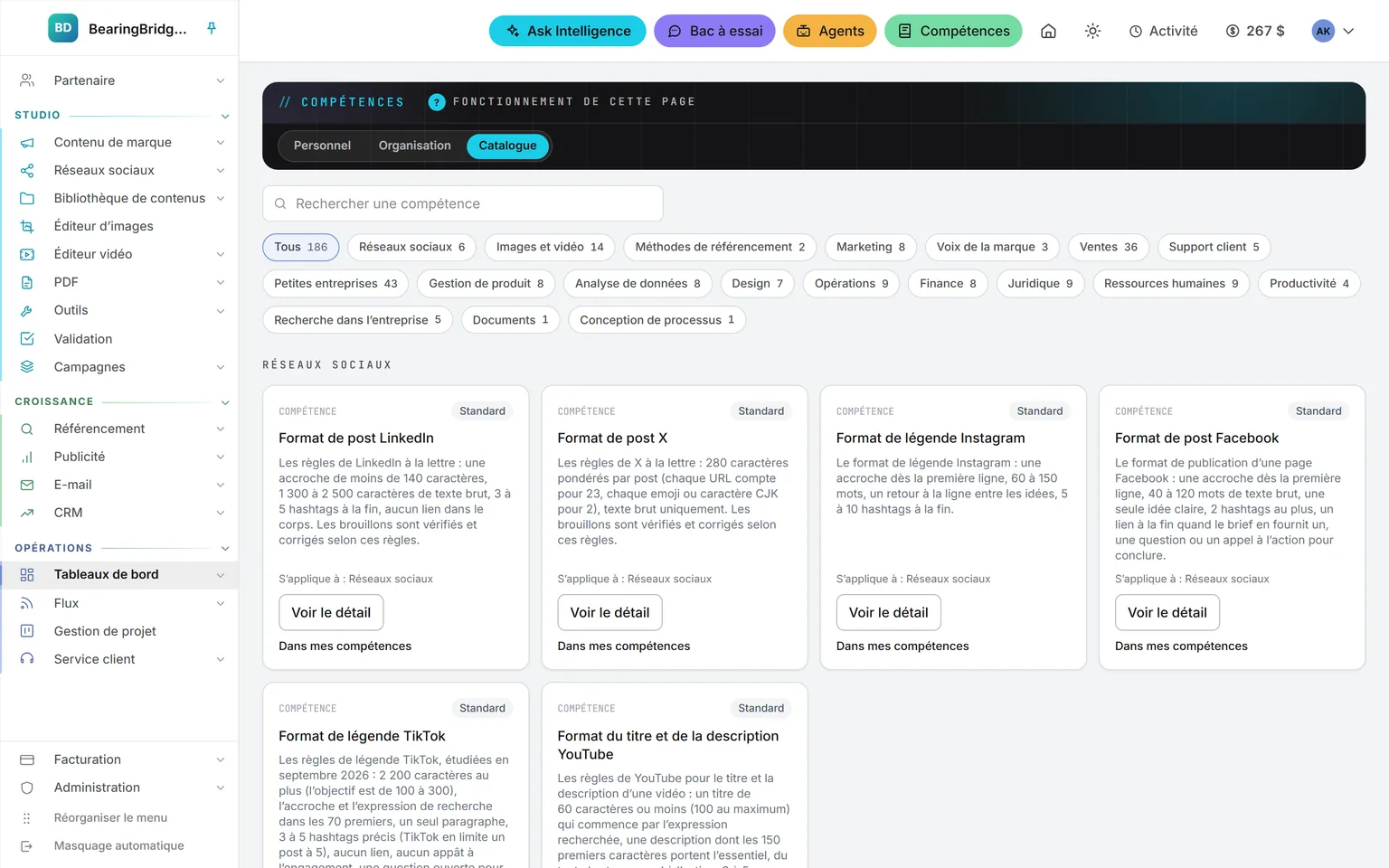Collapse the CROISSANCE section chevron
The image size is (1389, 868).
coord(225,403)
